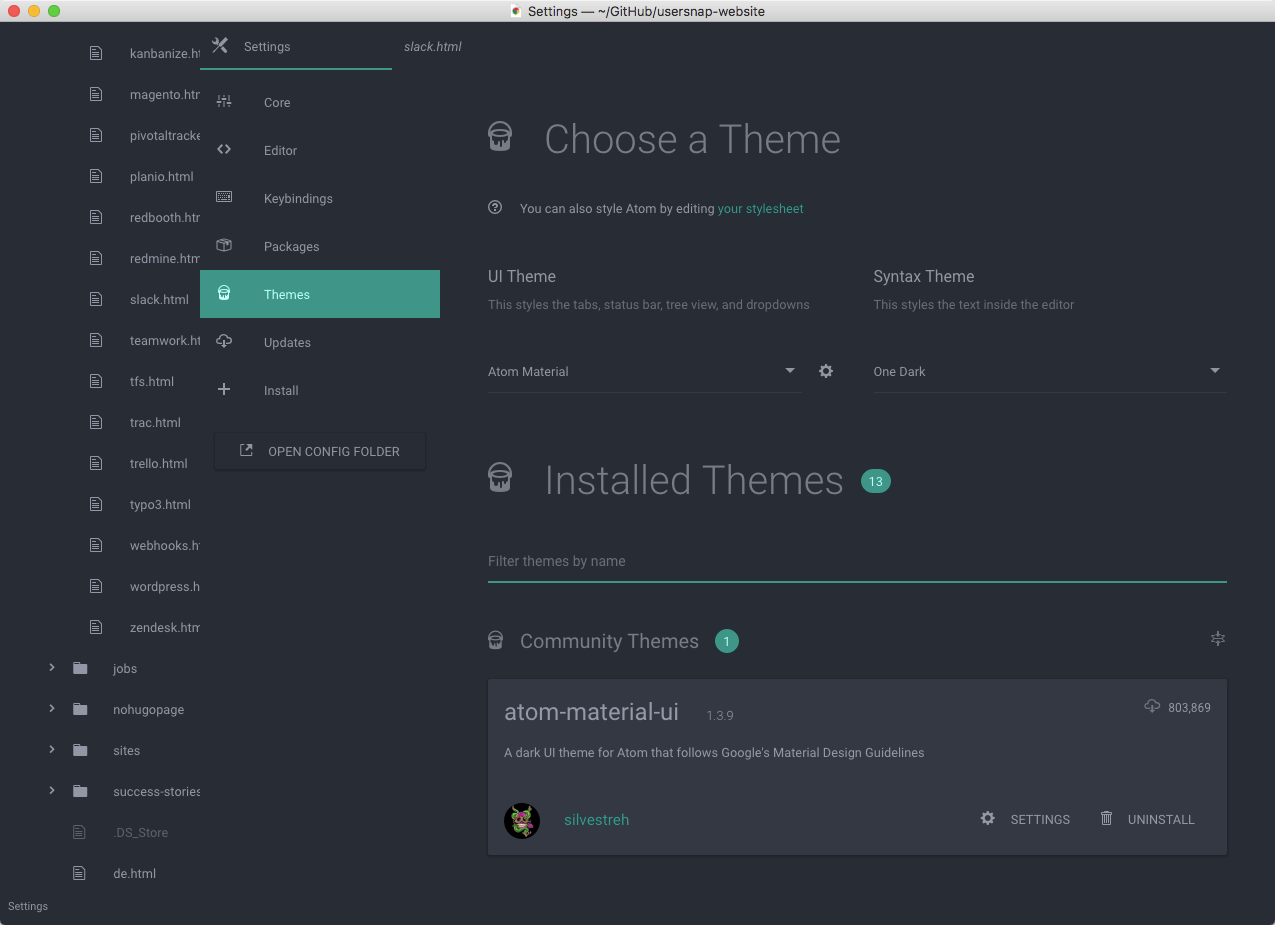Open your stylesheet link
This screenshot has height=925, width=1275.
coord(760,208)
